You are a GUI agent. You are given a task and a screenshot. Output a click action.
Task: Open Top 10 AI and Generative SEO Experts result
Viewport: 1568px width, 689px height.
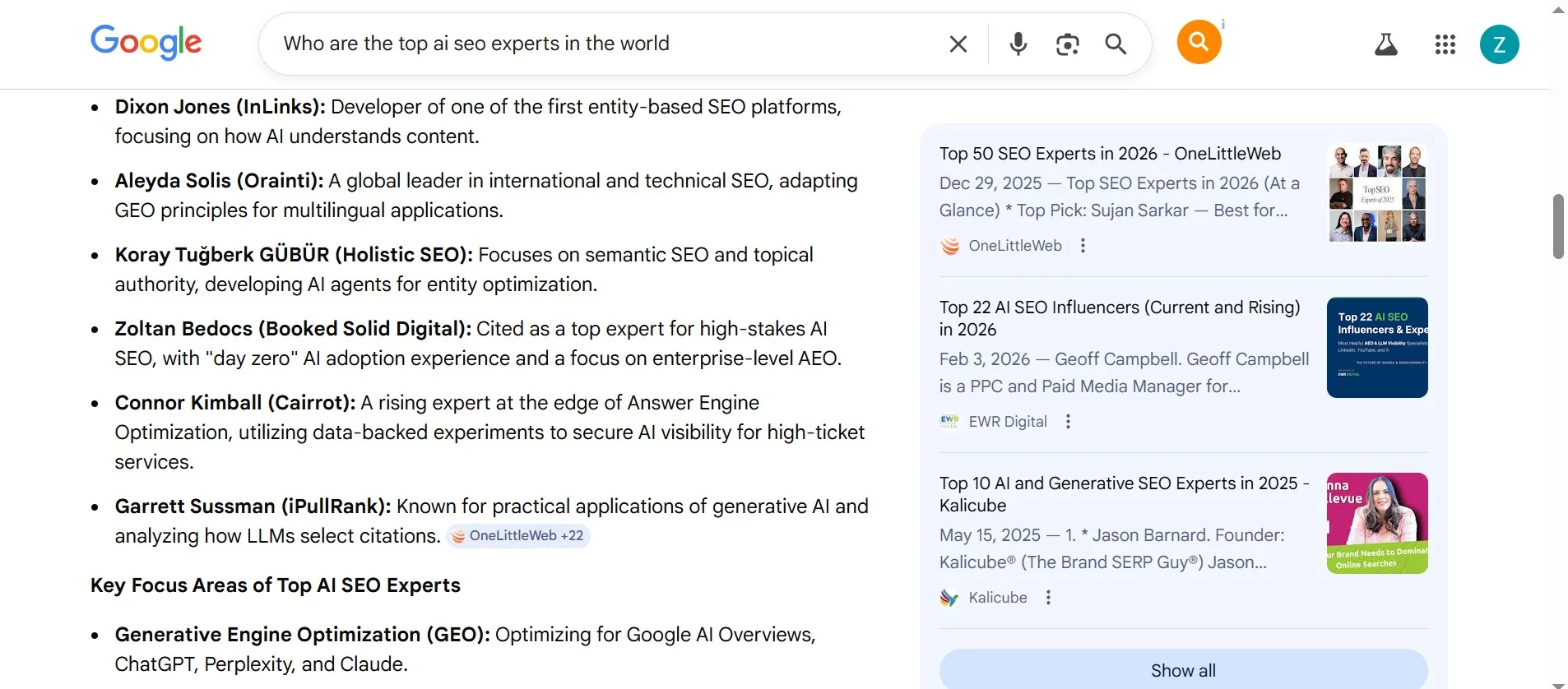point(1125,494)
